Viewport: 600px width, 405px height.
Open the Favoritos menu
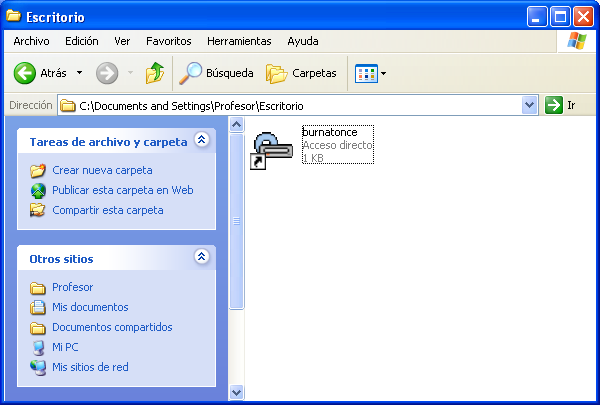168,41
